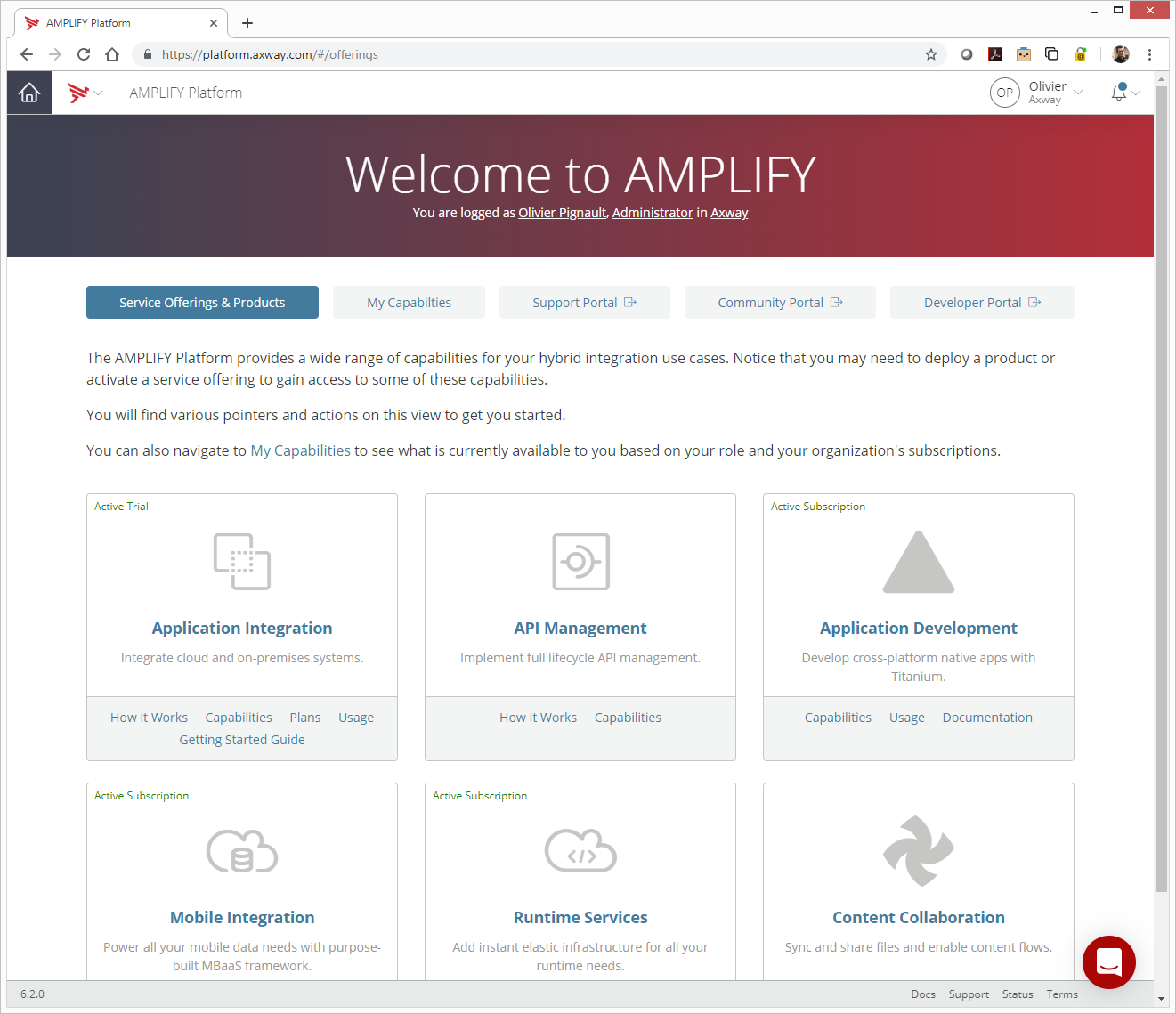1176x1014 pixels.
Task: Click the page vertical scrollbar
Action: point(1161,490)
